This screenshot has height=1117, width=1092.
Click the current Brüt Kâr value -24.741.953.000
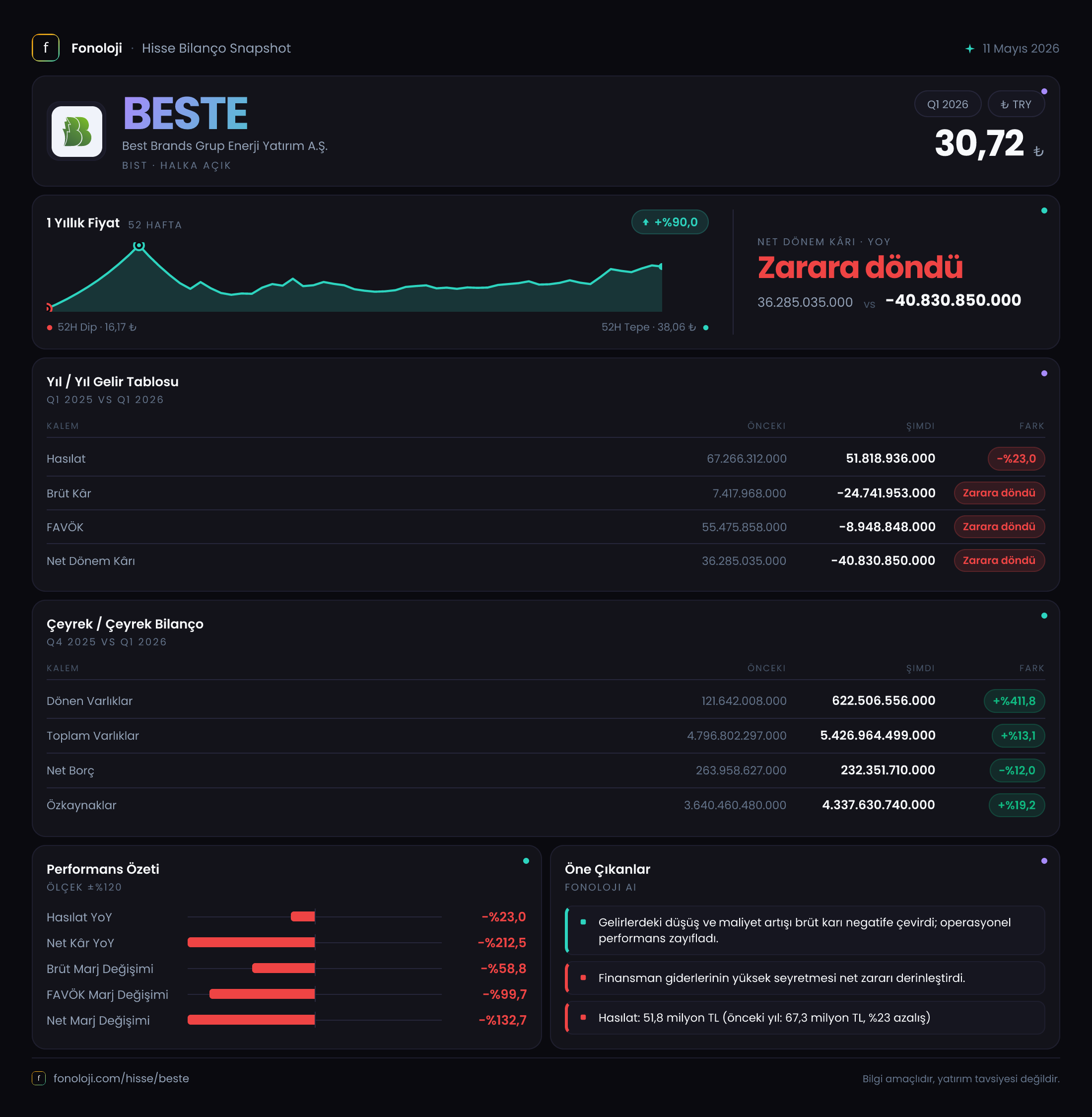[886, 493]
